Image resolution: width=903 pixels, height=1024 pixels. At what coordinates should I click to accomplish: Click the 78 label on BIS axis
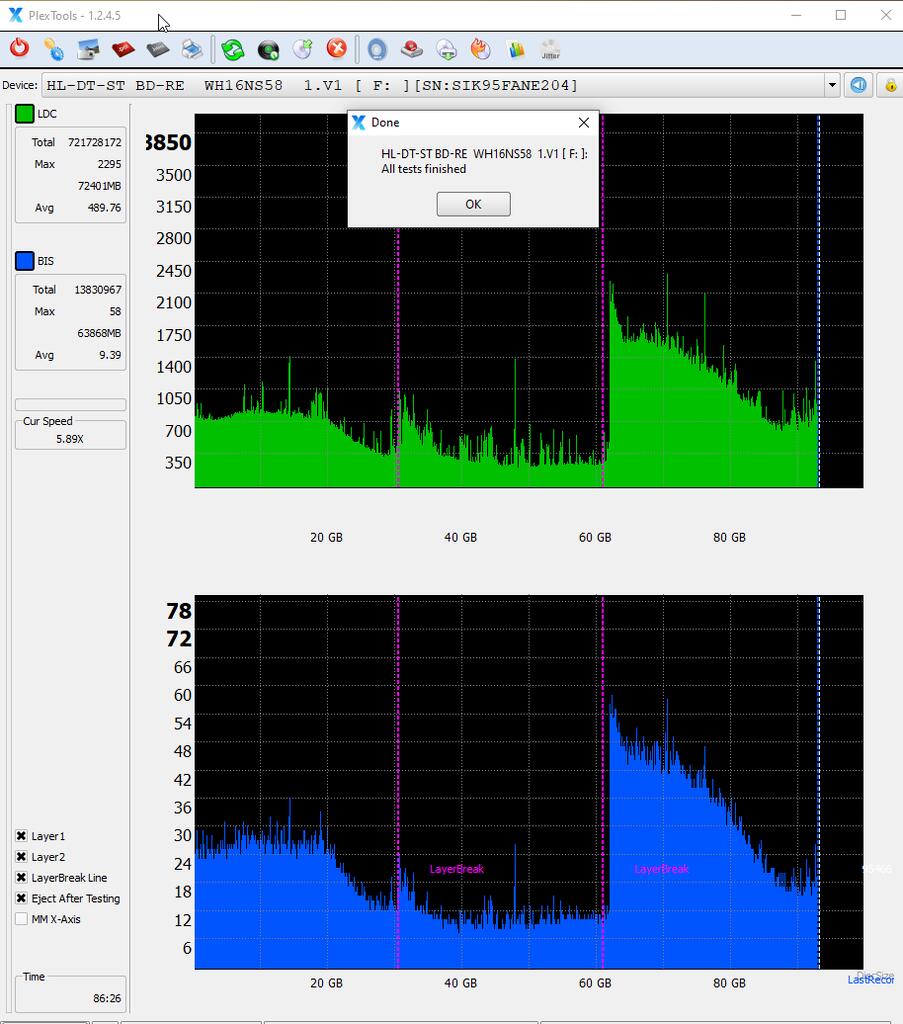[x=179, y=611]
